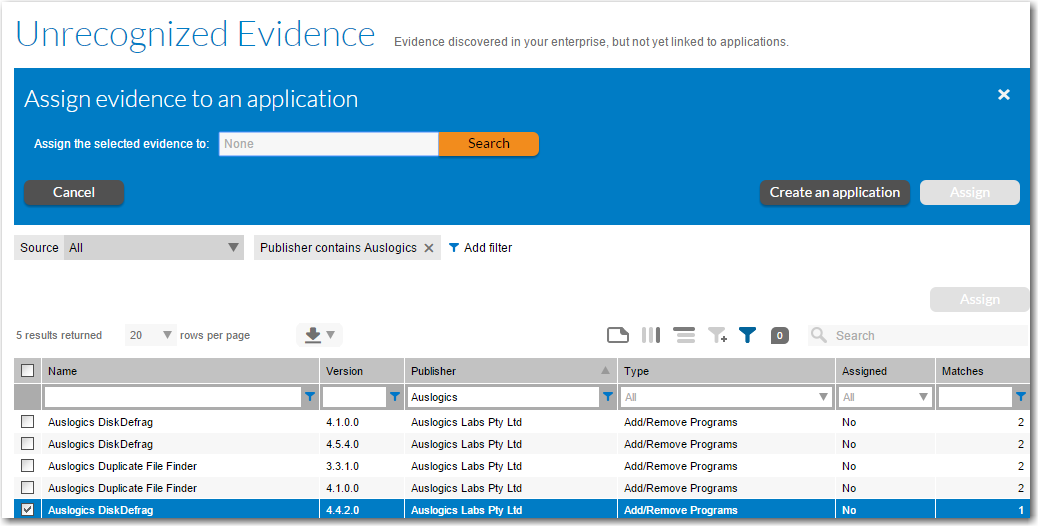Image resolution: width=1038 pixels, height=526 pixels.
Task: Click the download export icon
Action: click(x=313, y=335)
